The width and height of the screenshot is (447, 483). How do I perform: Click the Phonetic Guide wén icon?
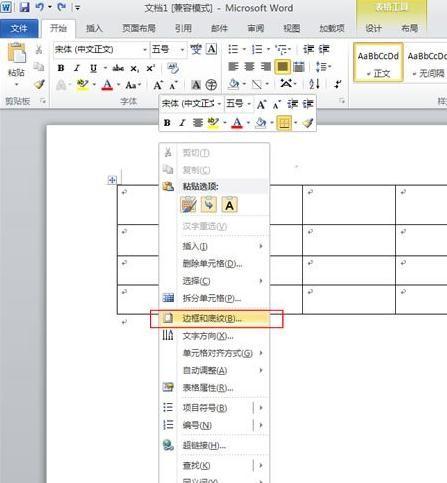[x=196, y=49]
